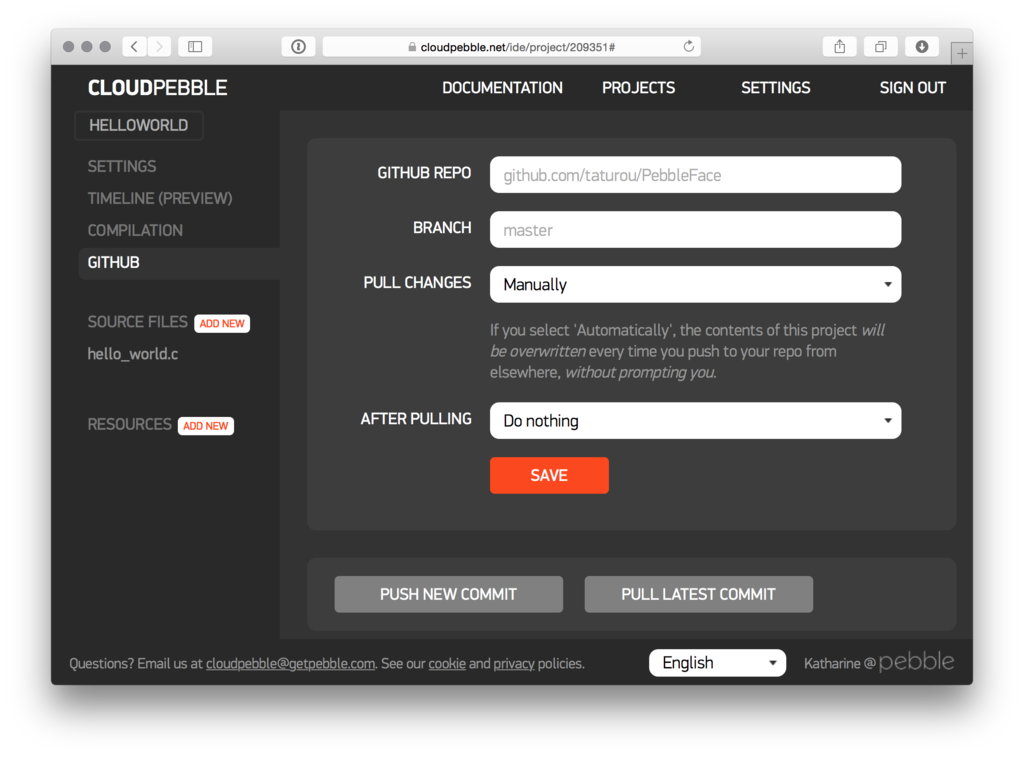Viewport: 1024px width, 758px height.
Task: Open Settings in top navigation
Action: 775,87
